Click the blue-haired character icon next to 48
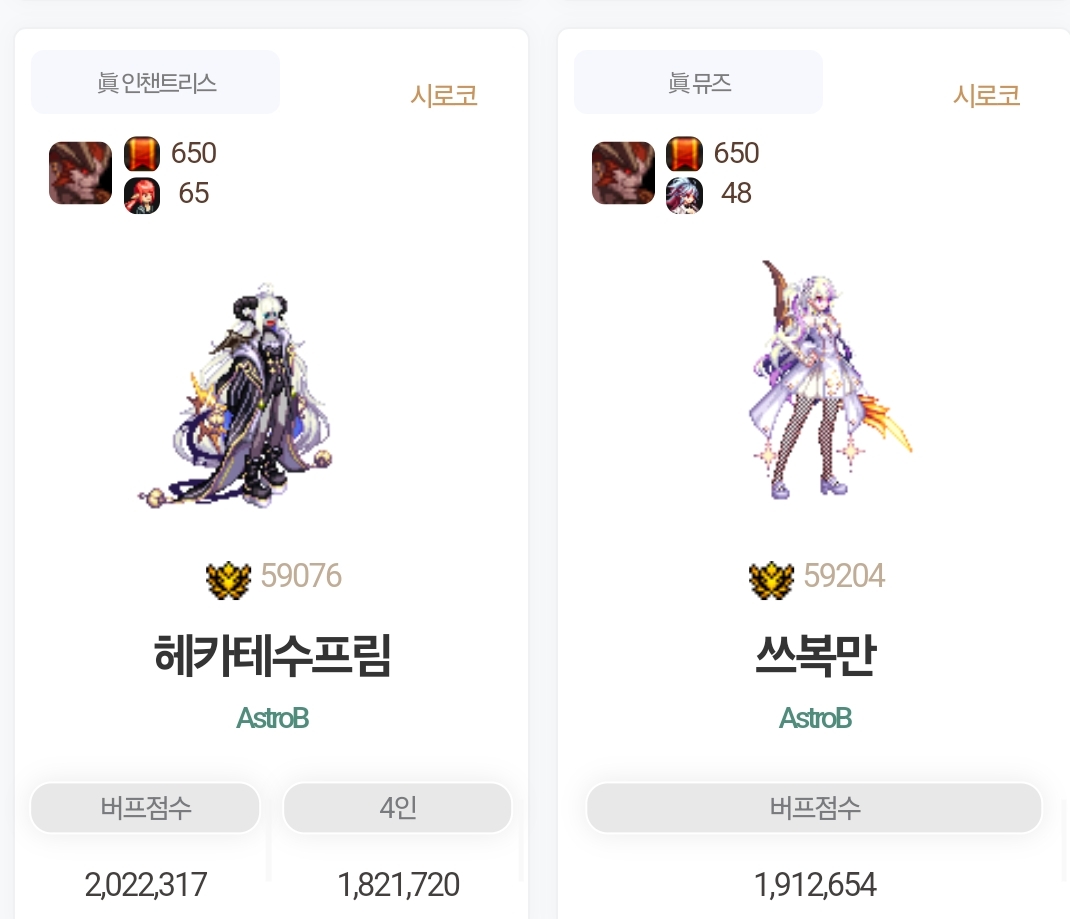This screenshot has height=919, width=1070. (684, 196)
